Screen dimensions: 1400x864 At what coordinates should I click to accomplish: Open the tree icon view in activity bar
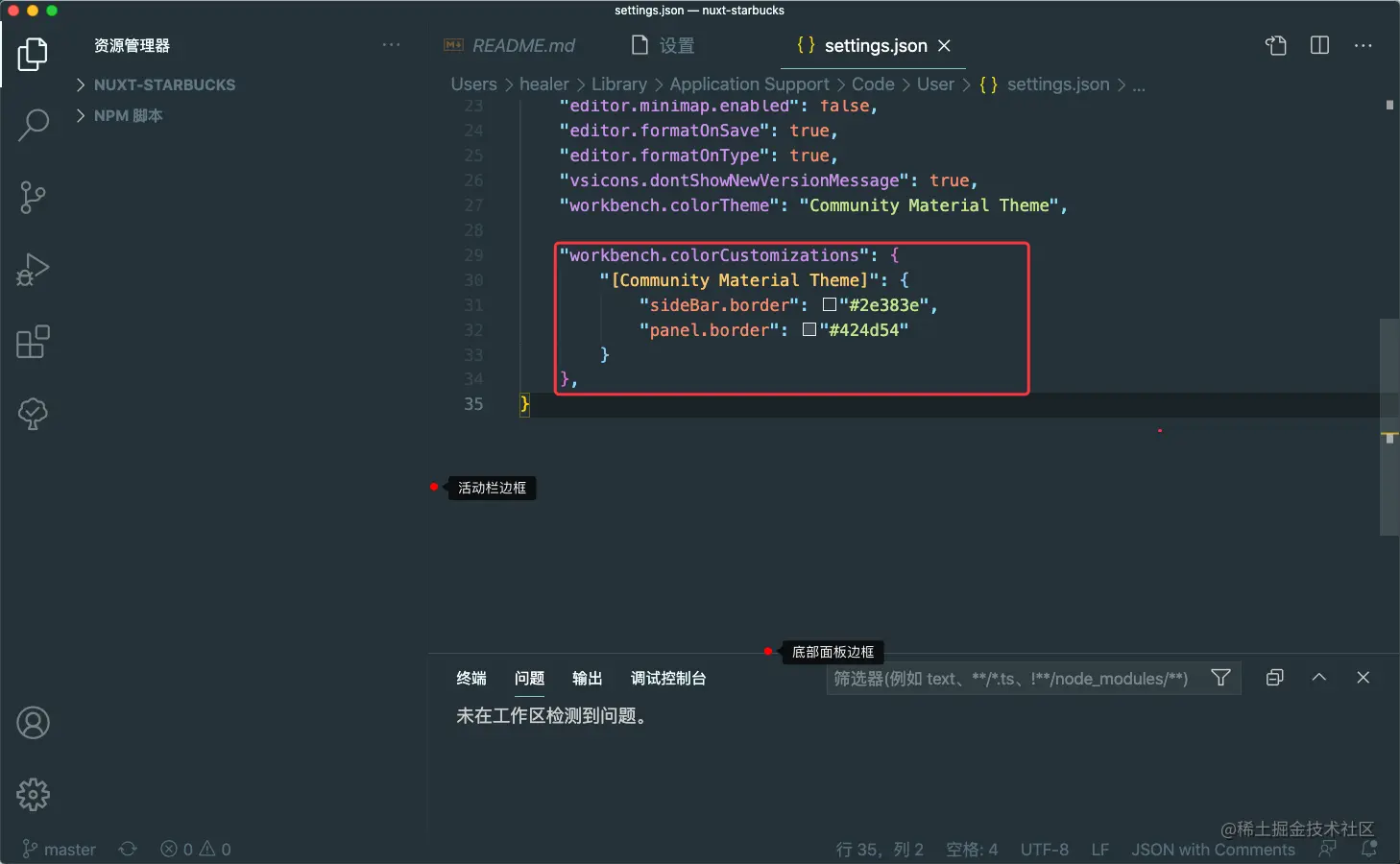point(33,414)
